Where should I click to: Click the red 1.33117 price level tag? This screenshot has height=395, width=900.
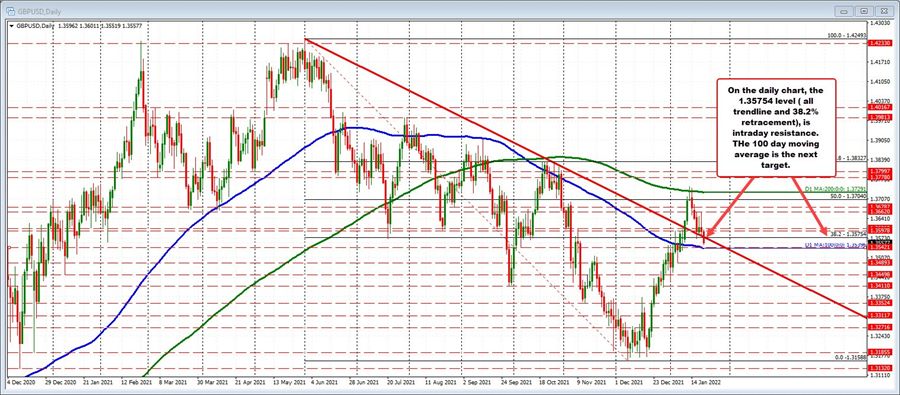pyautogui.click(x=879, y=315)
